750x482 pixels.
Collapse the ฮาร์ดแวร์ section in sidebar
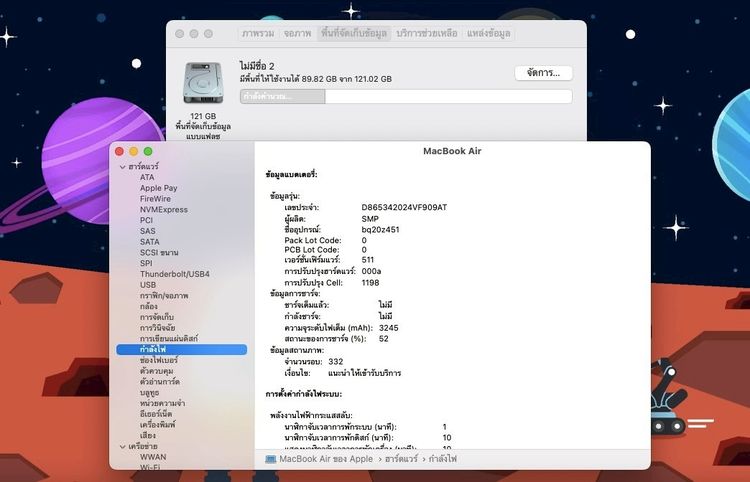click(x=122, y=167)
